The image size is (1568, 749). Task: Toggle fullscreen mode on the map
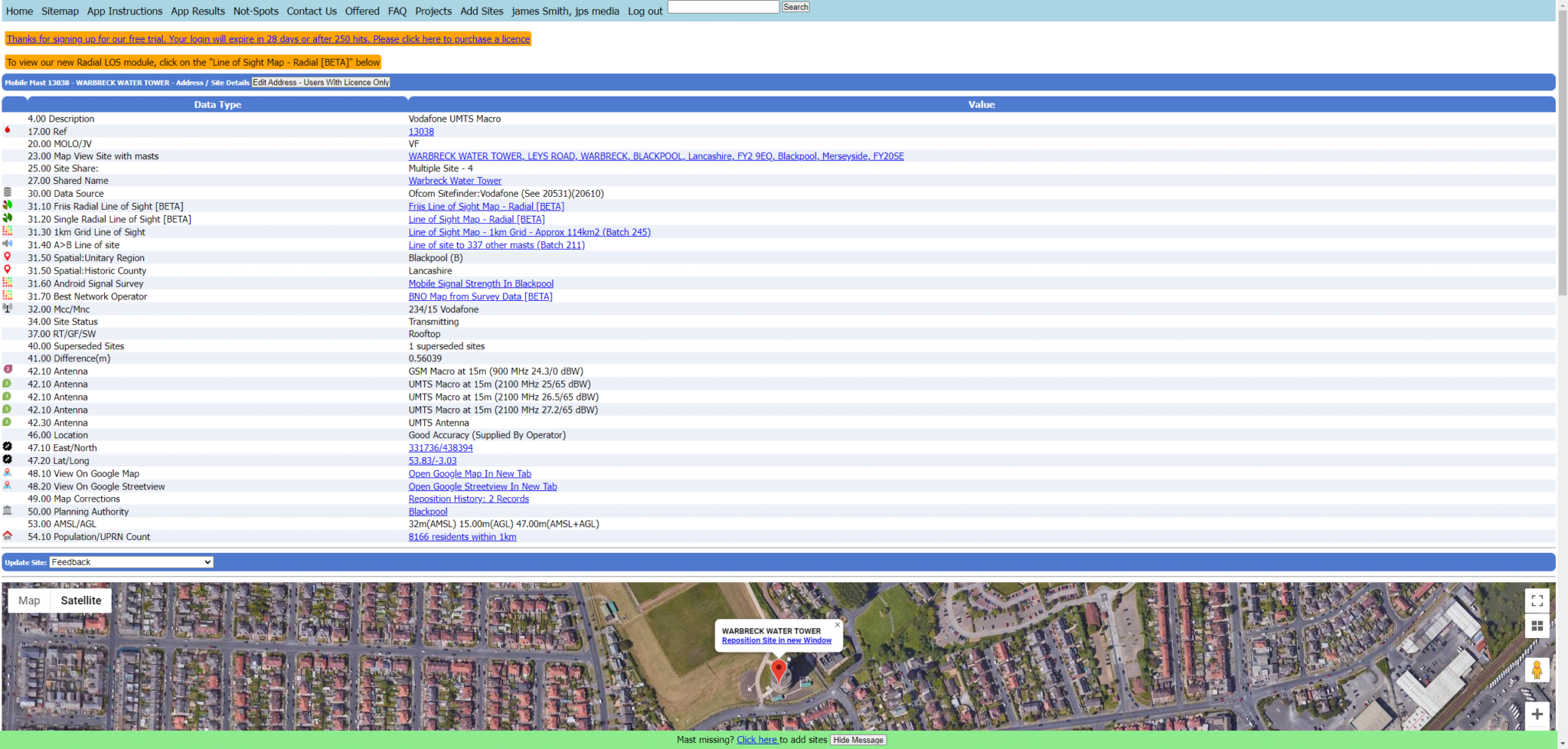click(1537, 600)
